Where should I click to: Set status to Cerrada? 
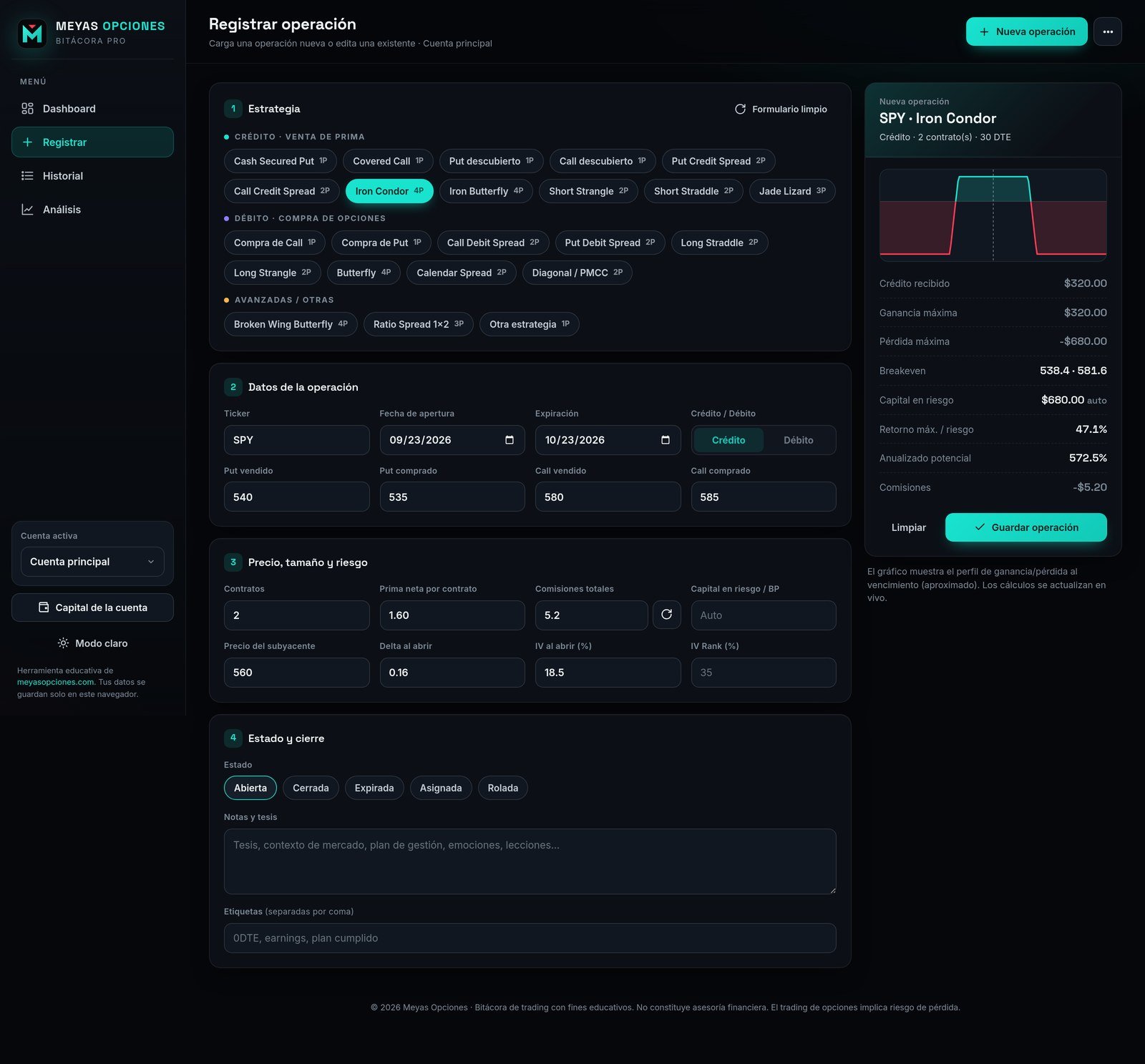click(x=311, y=788)
